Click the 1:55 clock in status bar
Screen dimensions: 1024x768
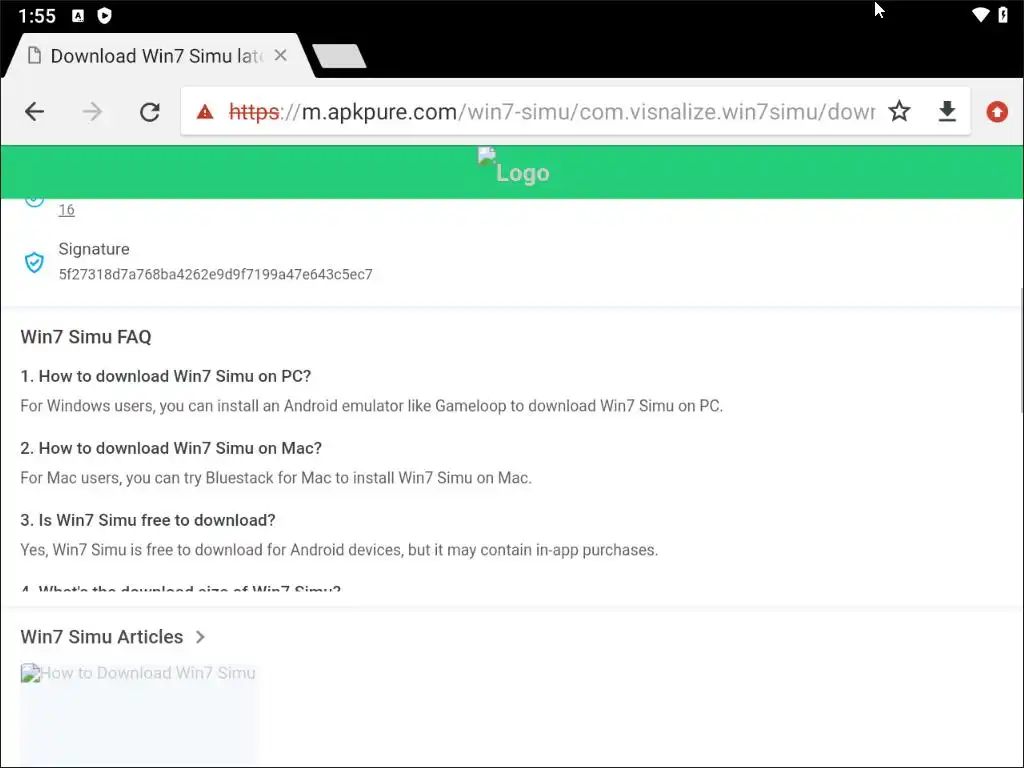click(37, 16)
